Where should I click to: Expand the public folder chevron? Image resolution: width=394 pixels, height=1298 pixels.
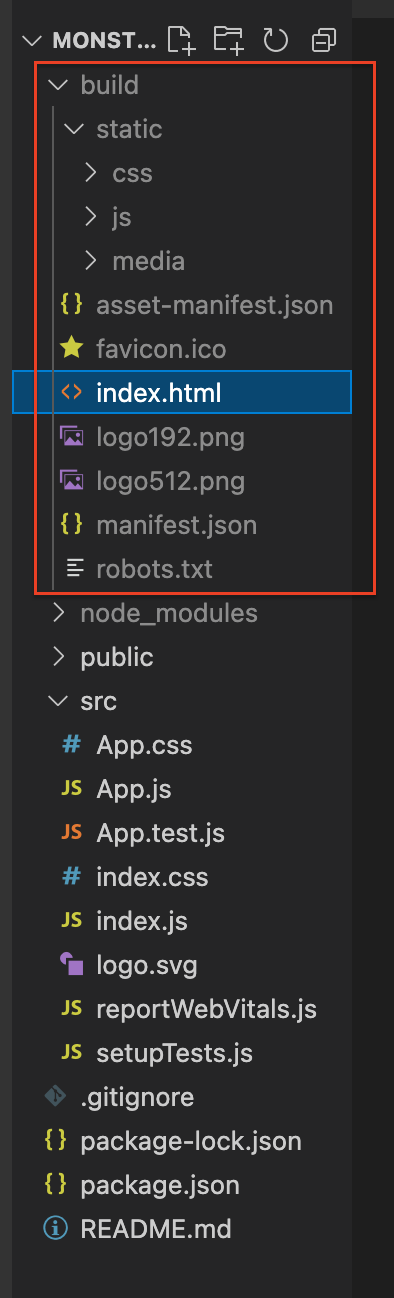pyautogui.click(x=58, y=657)
